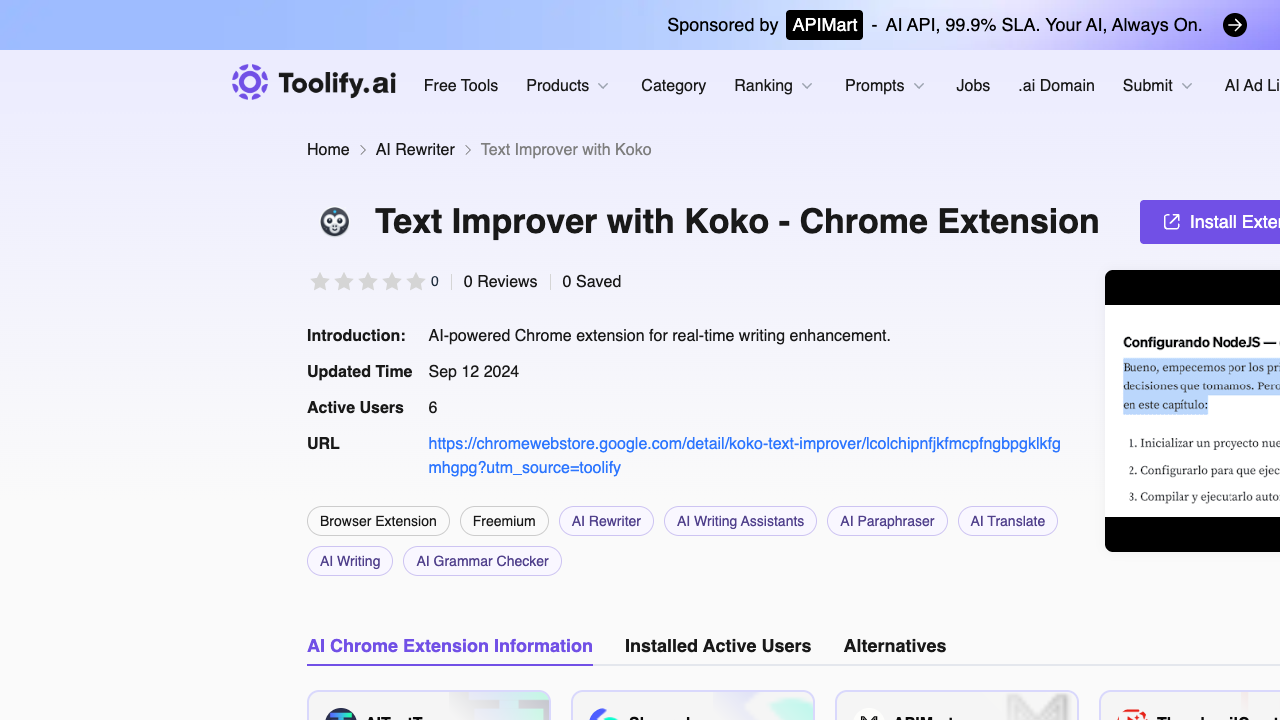Click the Toolify.ai logo
This screenshot has width=1280, height=720.
pyautogui.click(x=314, y=83)
